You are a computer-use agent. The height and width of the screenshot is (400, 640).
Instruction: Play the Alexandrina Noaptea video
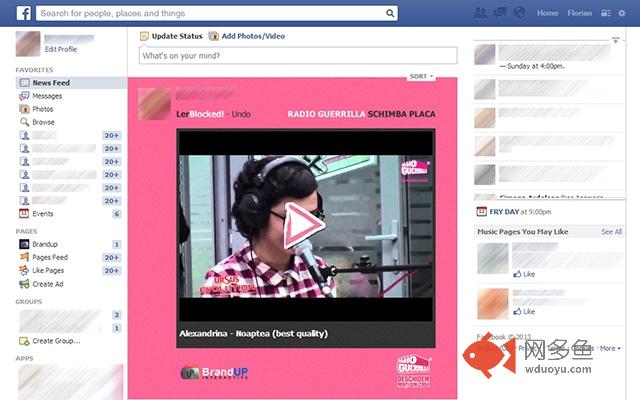pyautogui.click(x=304, y=225)
